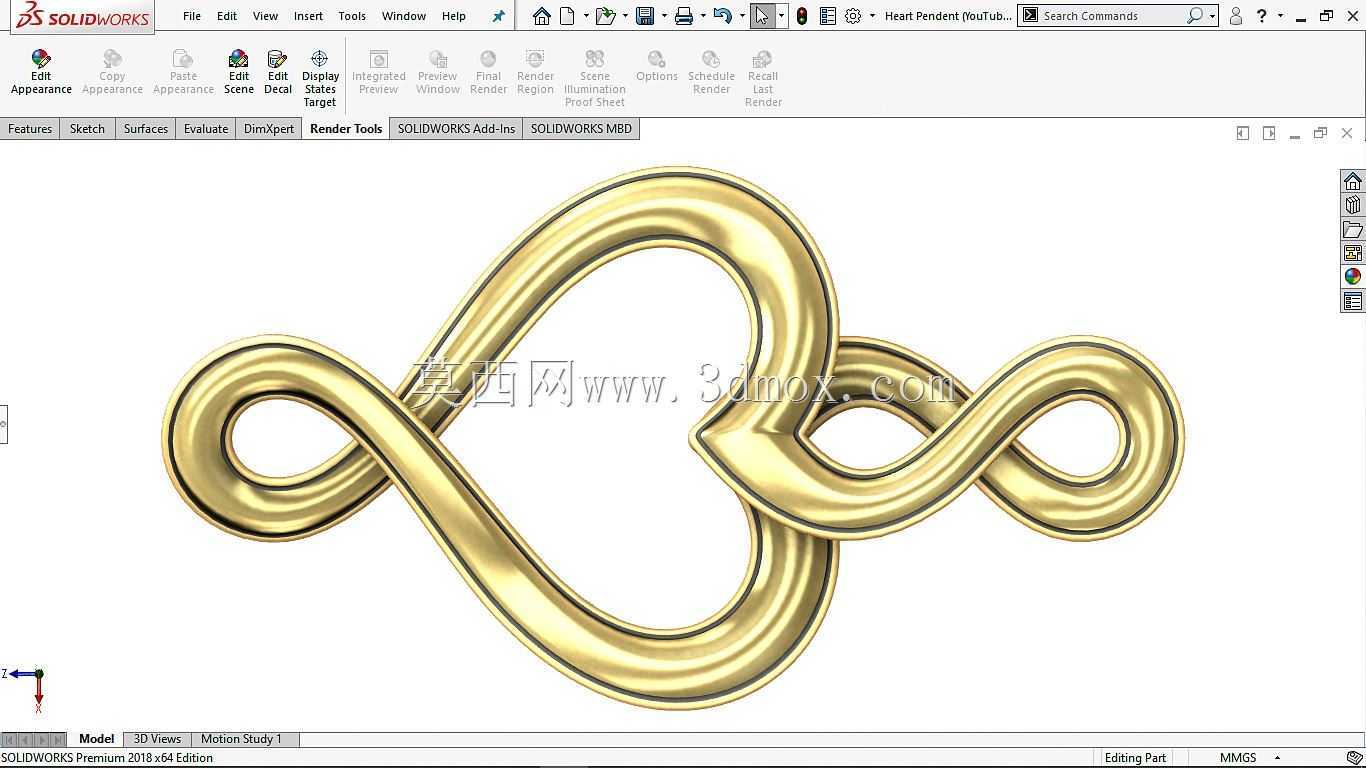Open Design Library in the task pane
This screenshot has height=768, width=1366.
(x=1353, y=205)
